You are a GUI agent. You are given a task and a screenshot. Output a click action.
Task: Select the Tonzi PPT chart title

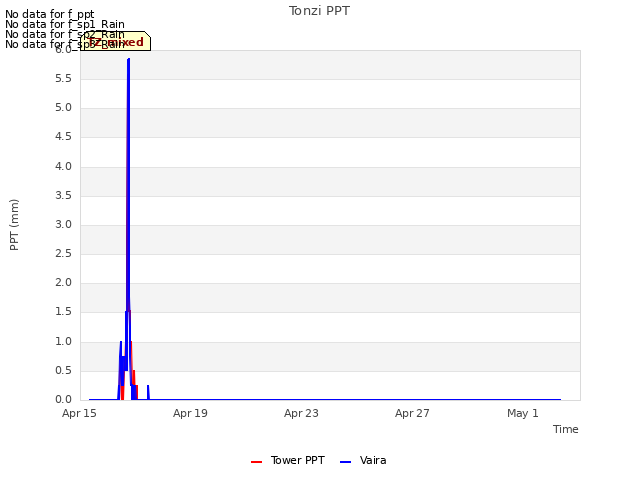click(x=319, y=11)
